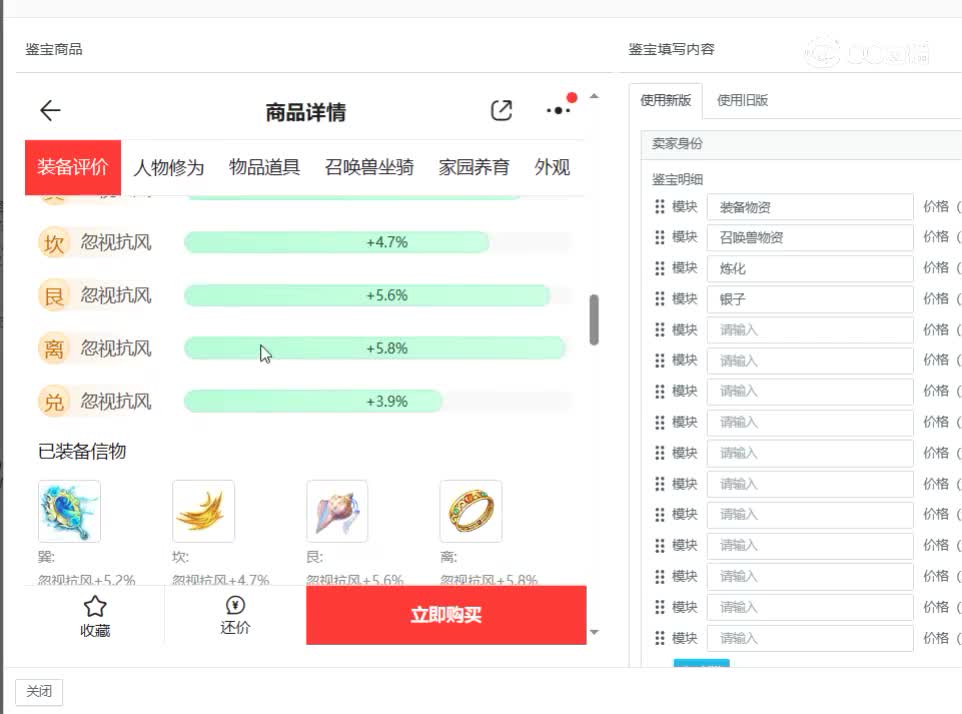This screenshot has height=714, width=962.
Task: Select the 外观 tab
Action: 552,167
